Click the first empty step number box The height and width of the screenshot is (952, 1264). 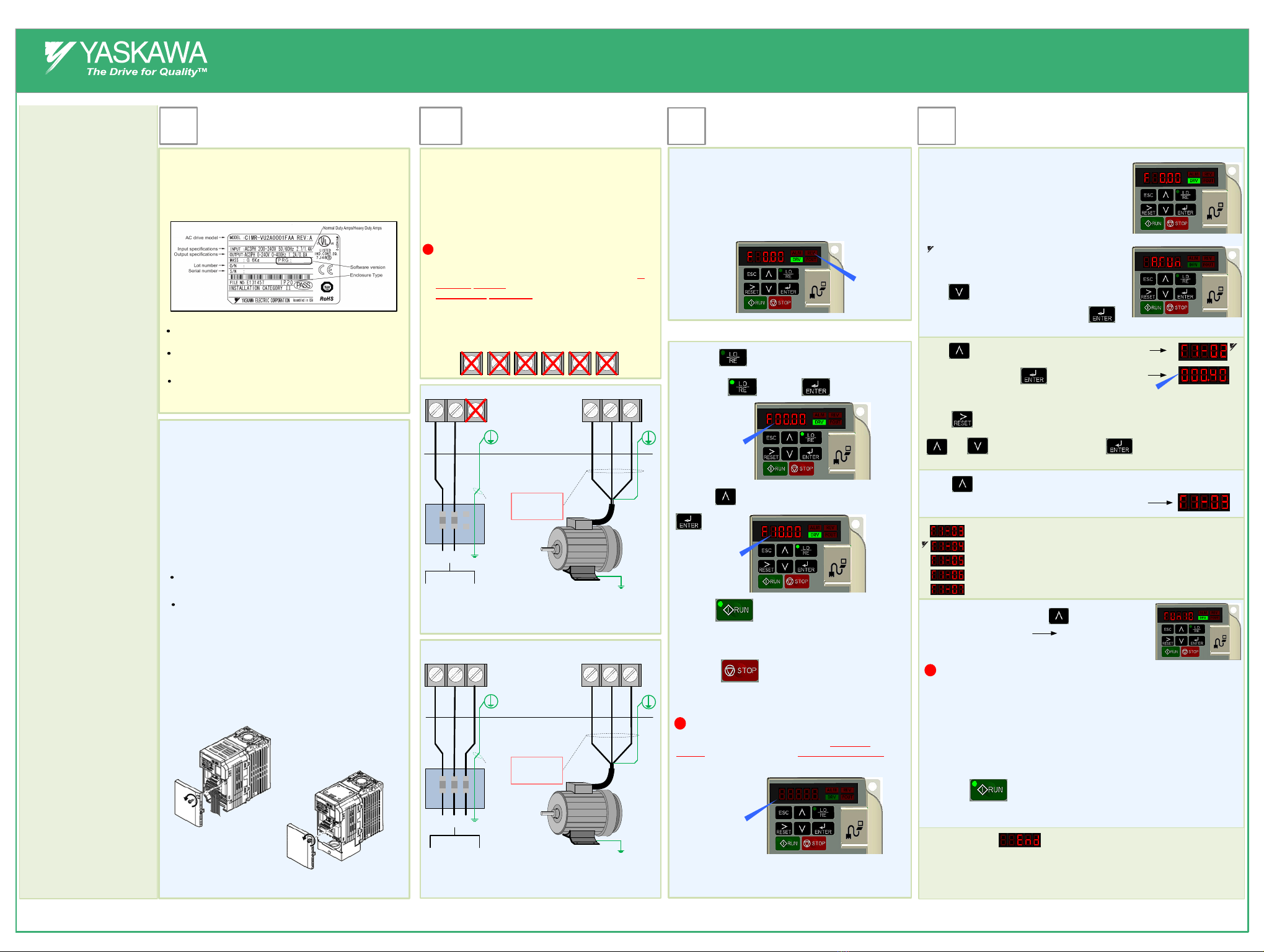click(x=179, y=126)
